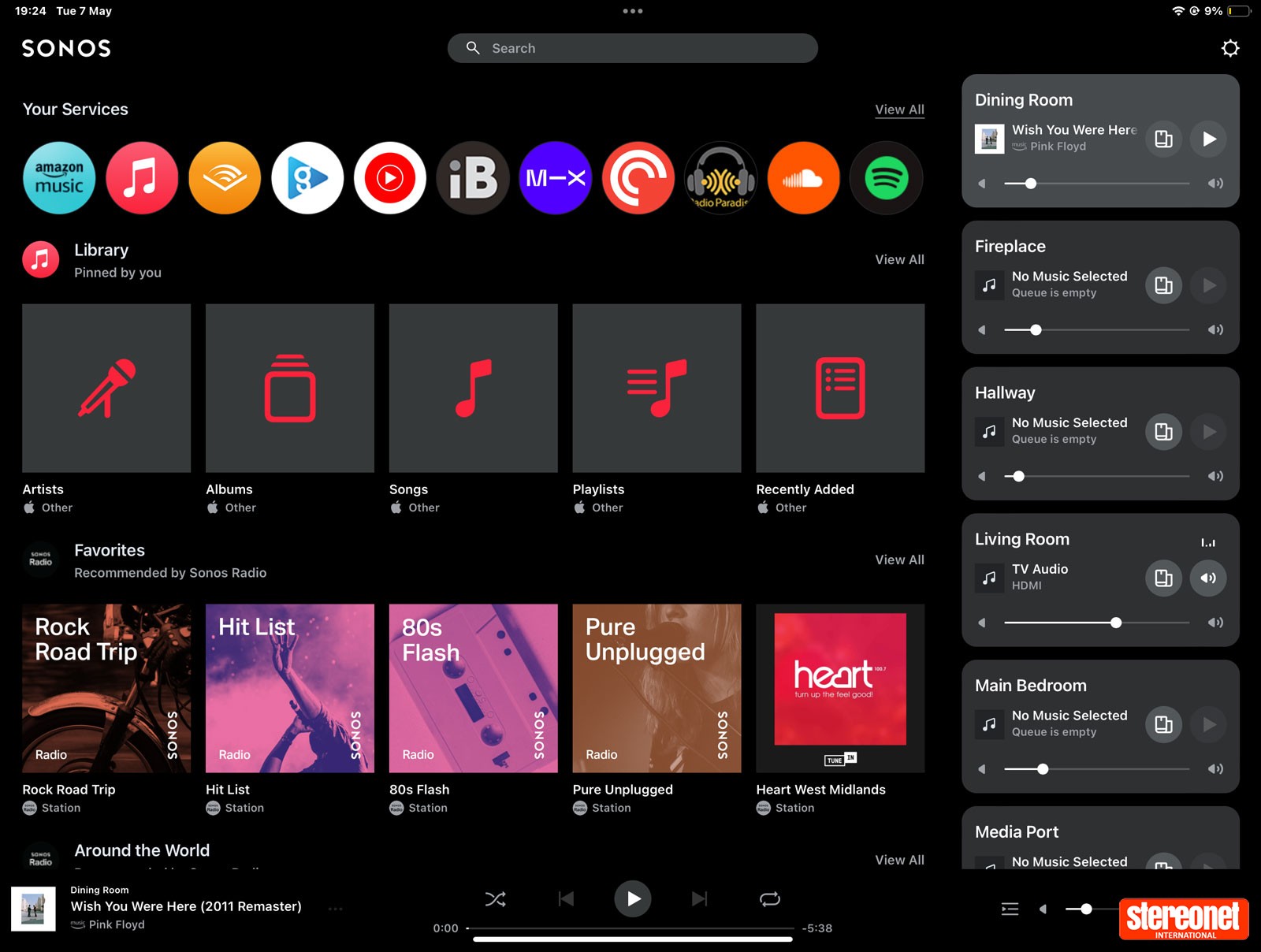The height and width of the screenshot is (952, 1261).
Task: Click the Wi-Fi status icon
Action: coord(1178,11)
